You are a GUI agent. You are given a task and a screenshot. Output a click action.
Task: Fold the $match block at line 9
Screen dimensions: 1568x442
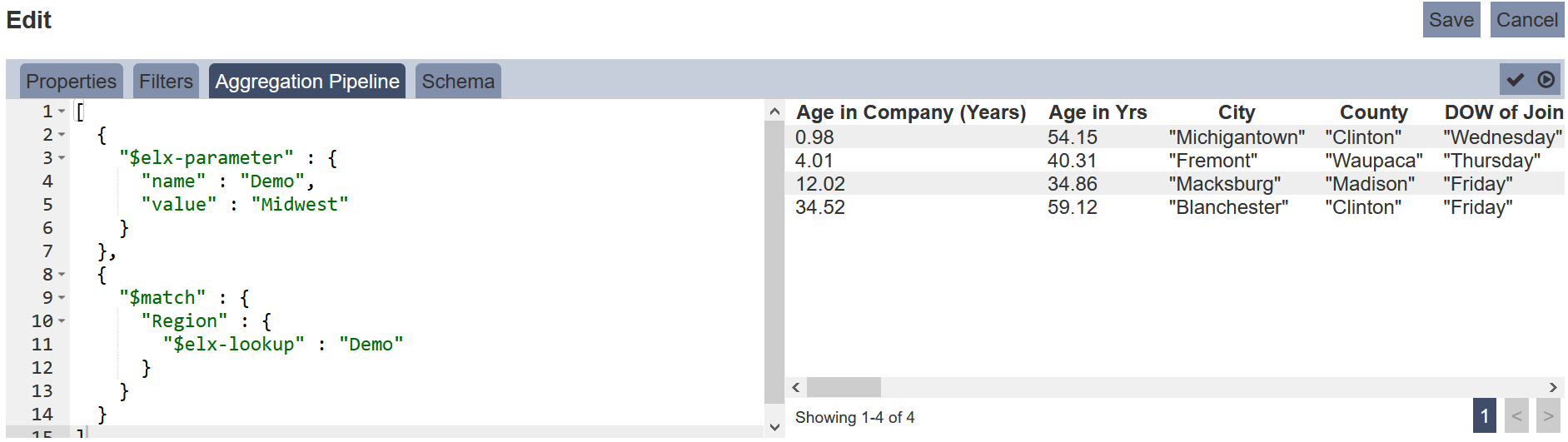point(62,298)
